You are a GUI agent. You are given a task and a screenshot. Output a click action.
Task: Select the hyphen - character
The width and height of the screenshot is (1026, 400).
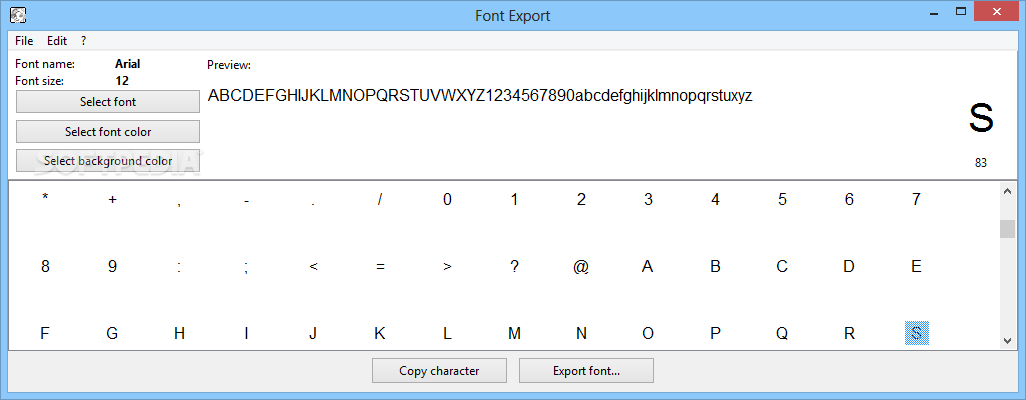pyautogui.click(x=246, y=201)
